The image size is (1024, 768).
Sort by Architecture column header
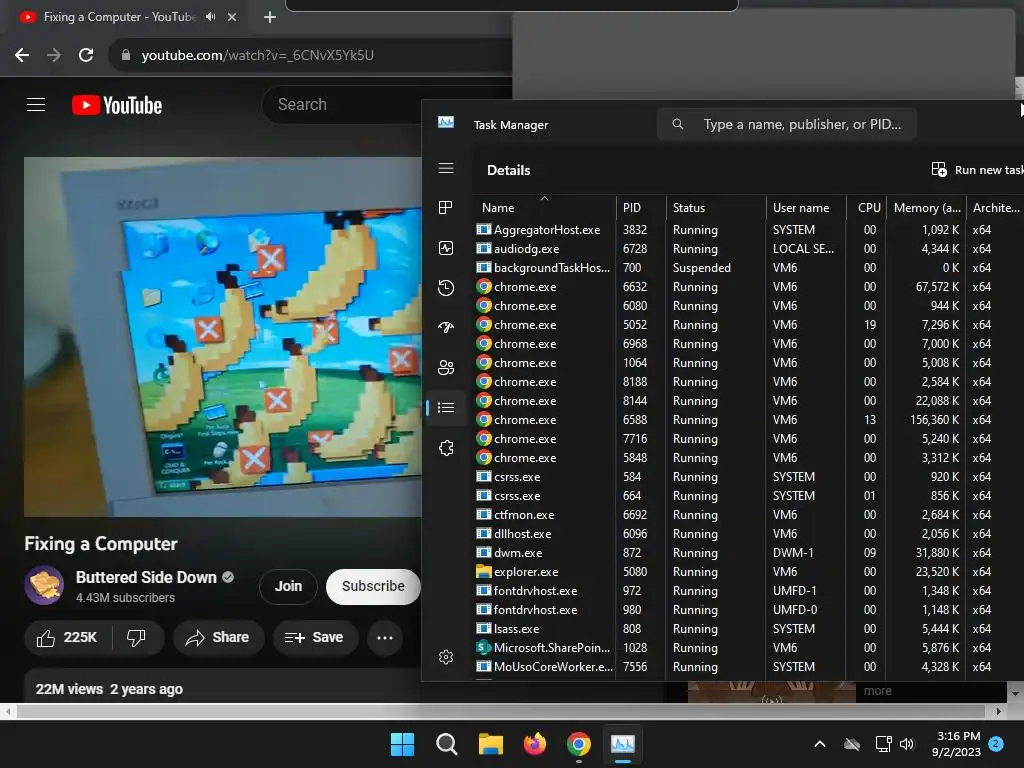[995, 208]
